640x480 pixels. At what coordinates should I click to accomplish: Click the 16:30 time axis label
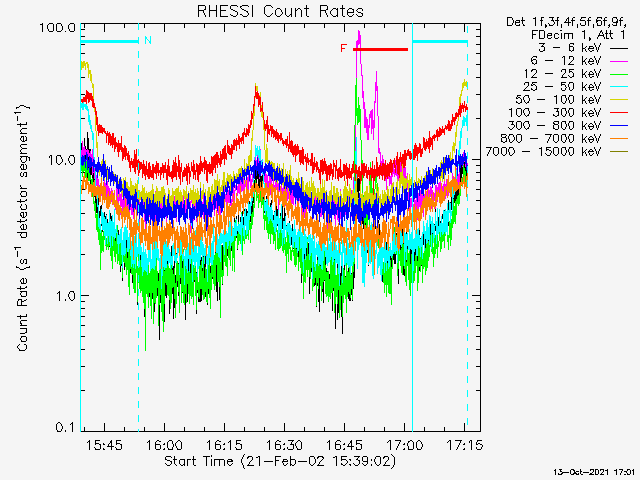[x=284, y=445]
